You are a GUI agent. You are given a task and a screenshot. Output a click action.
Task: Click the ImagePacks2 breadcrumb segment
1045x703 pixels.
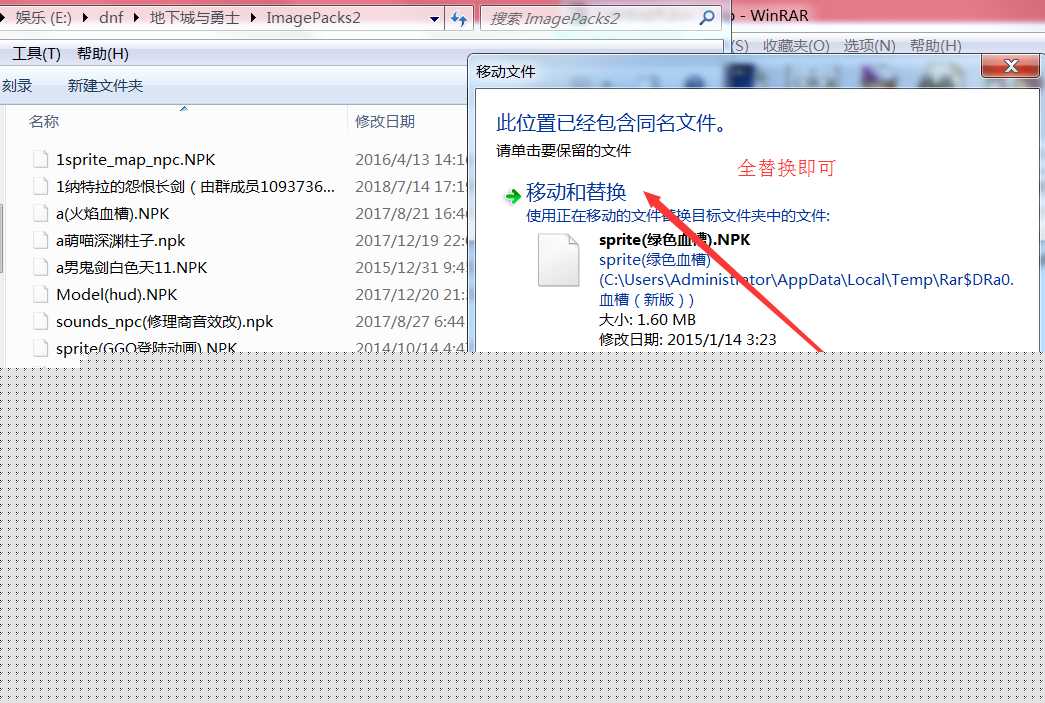coord(313,18)
